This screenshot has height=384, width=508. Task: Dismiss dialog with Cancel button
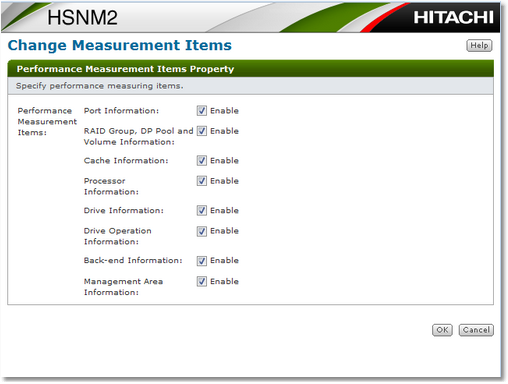coord(476,330)
